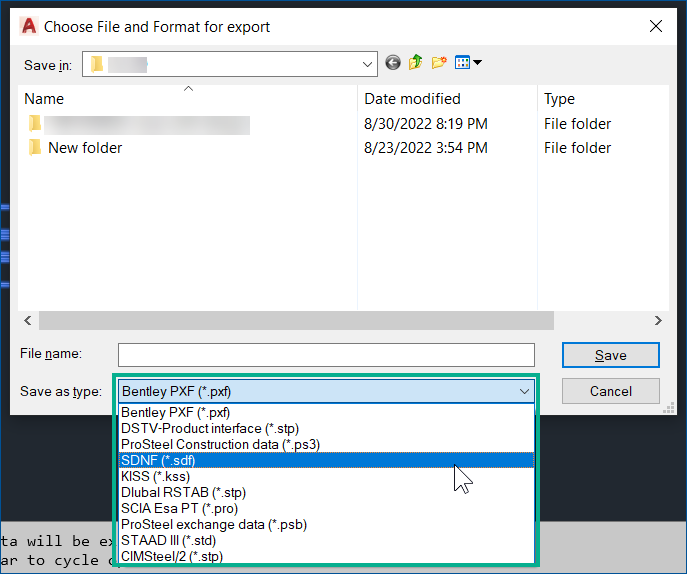
Task: Select the New folder entry
Action: pos(85,148)
